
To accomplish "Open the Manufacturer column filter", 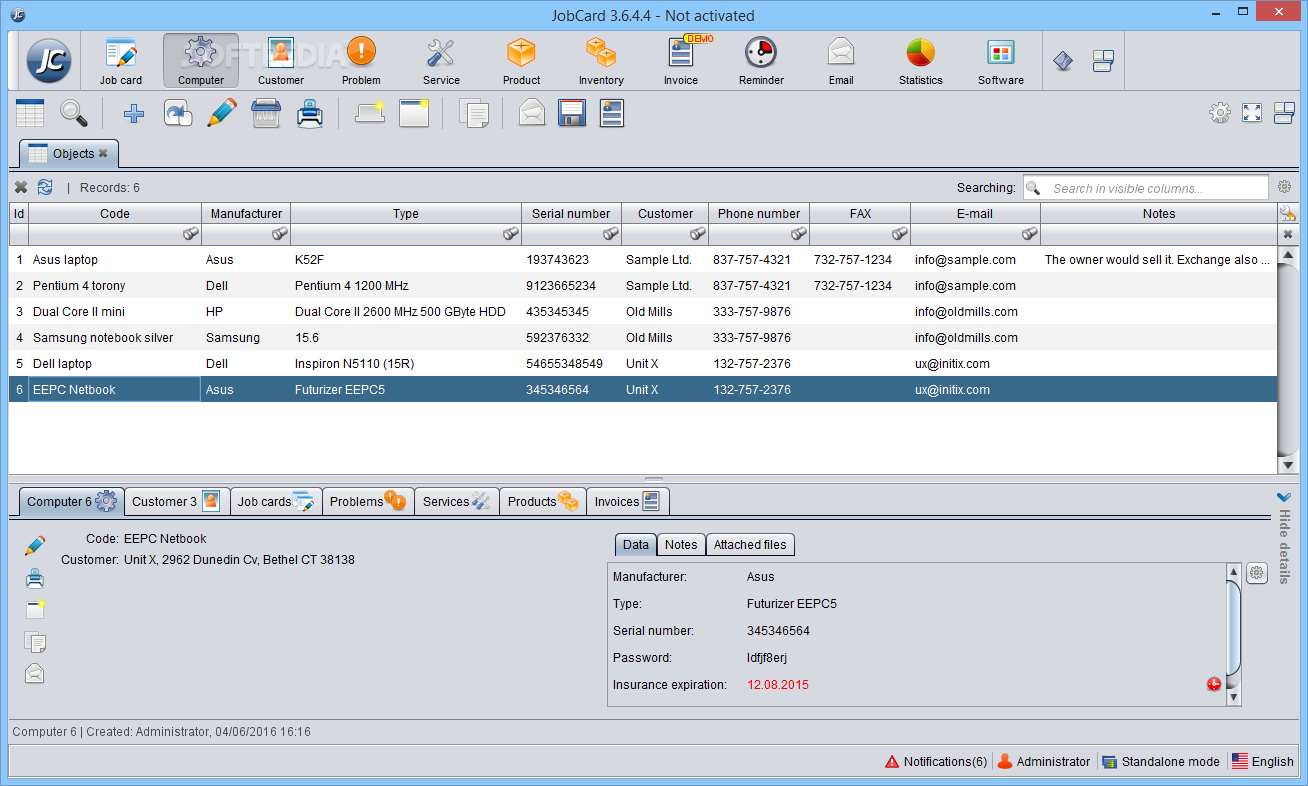I will coord(279,234).
